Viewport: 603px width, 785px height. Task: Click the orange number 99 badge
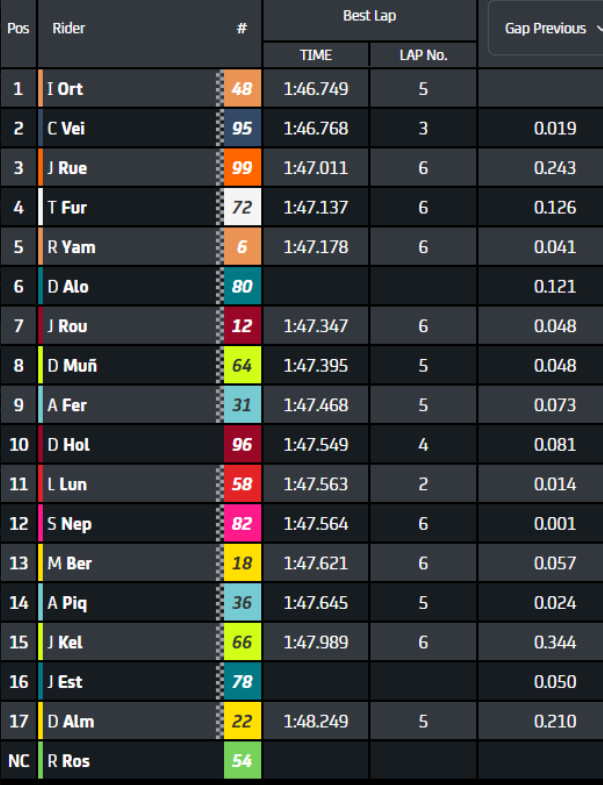click(x=242, y=168)
